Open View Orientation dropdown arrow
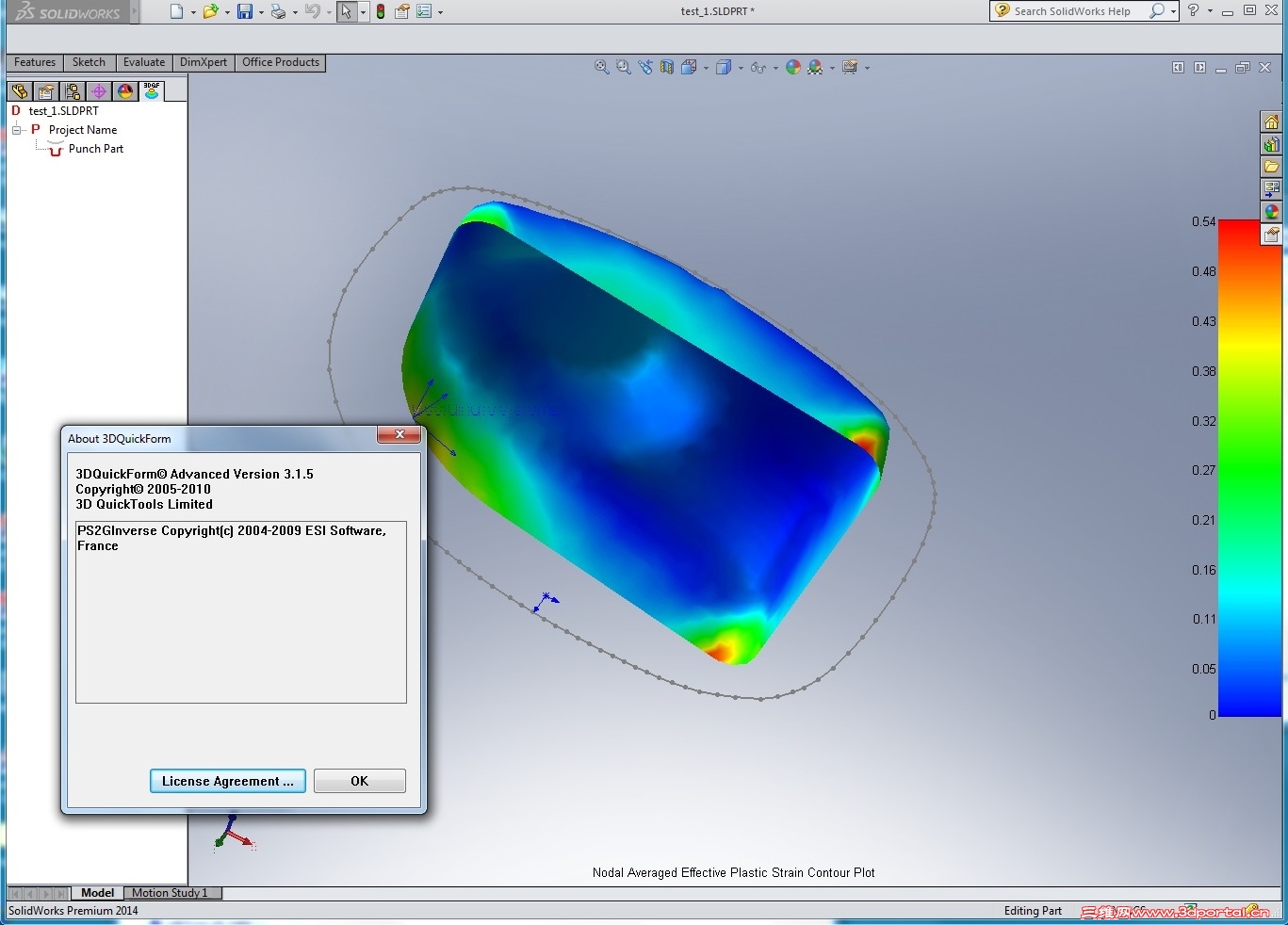Screen dimensions: 1288x925 706,68
